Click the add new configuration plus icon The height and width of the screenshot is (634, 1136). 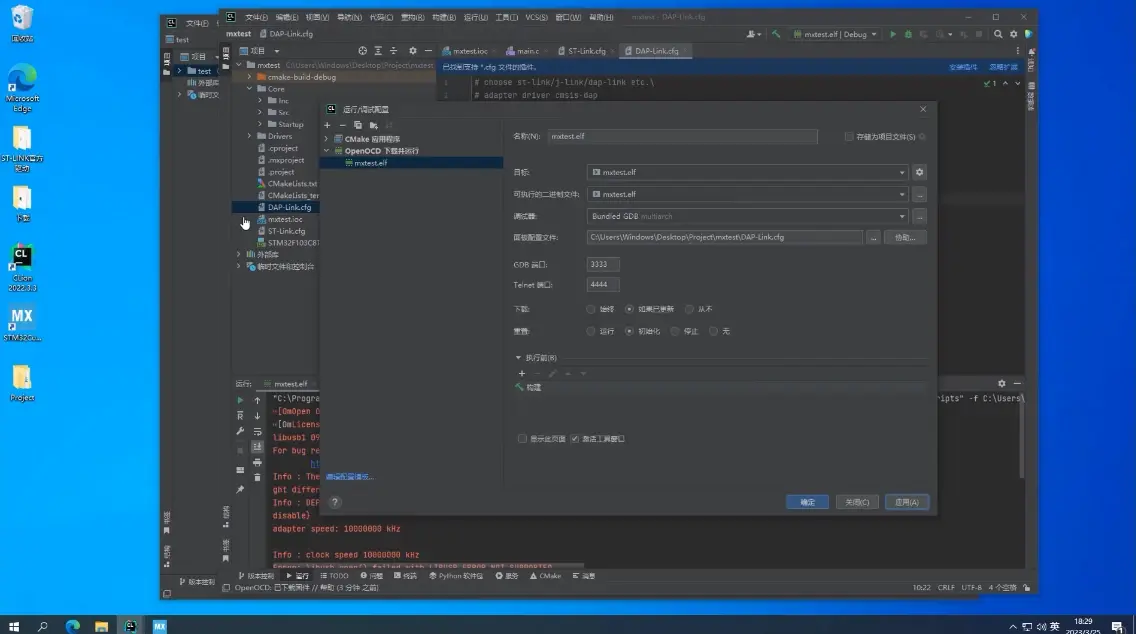pos(327,125)
